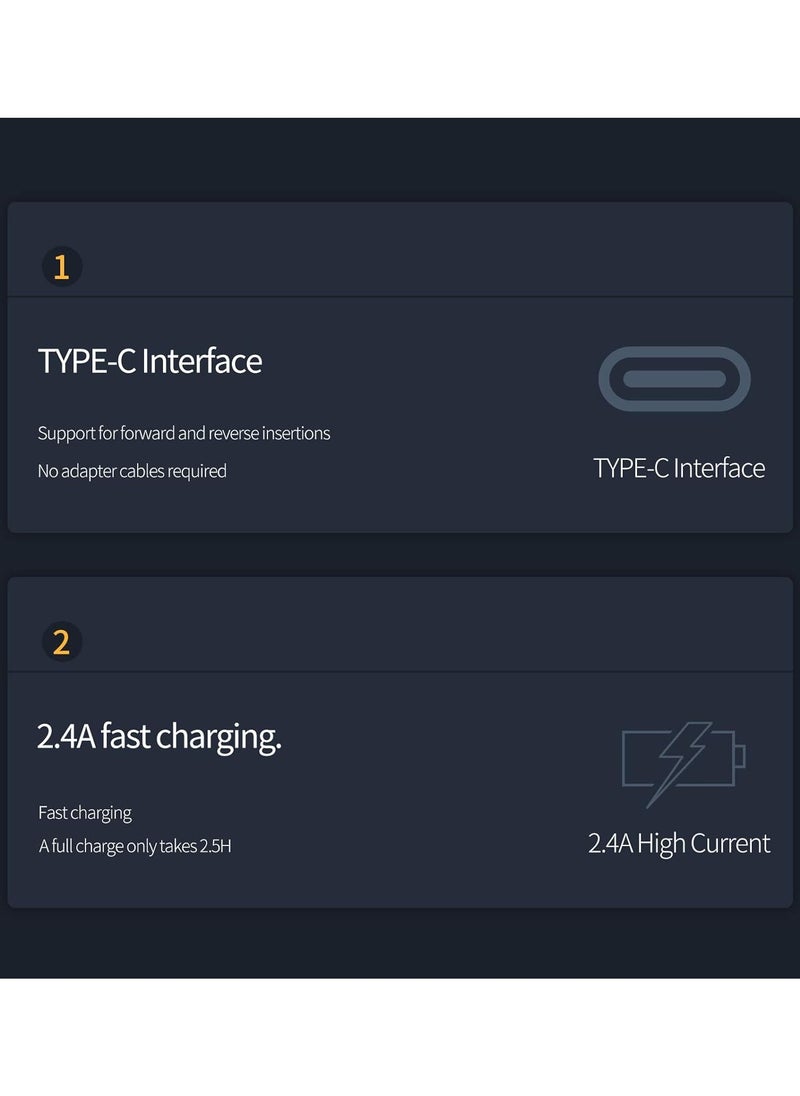Click the battery lightning bolt icon

tap(683, 764)
